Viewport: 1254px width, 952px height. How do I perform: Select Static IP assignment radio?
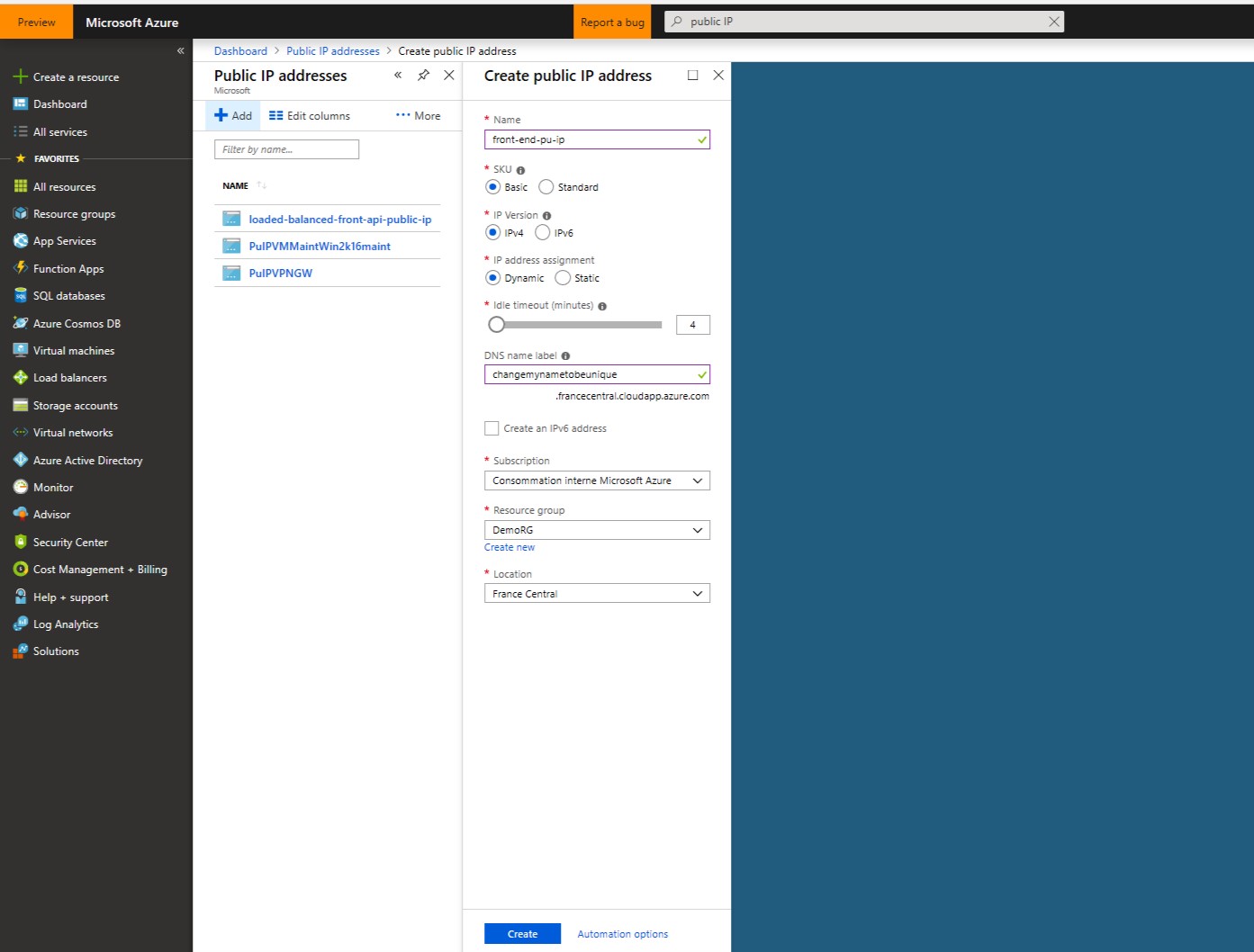click(x=563, y=277)
